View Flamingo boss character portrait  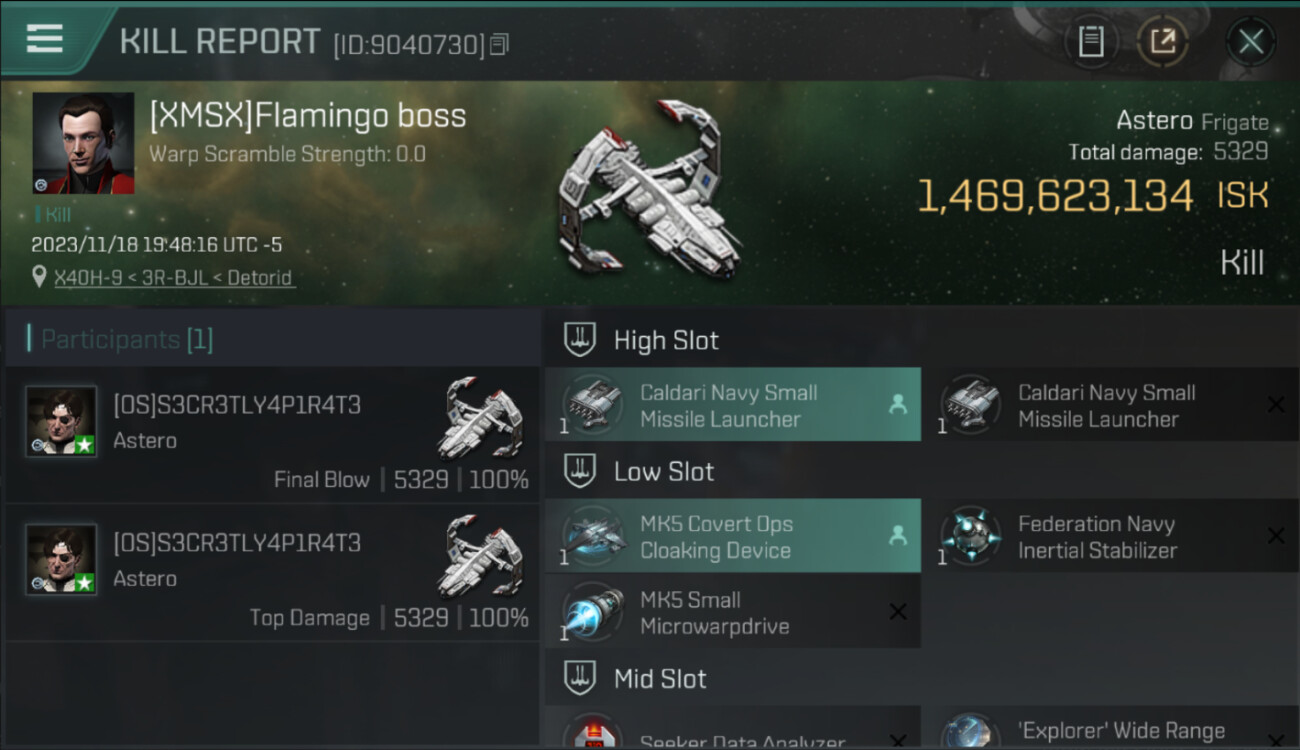pos(83,143)
